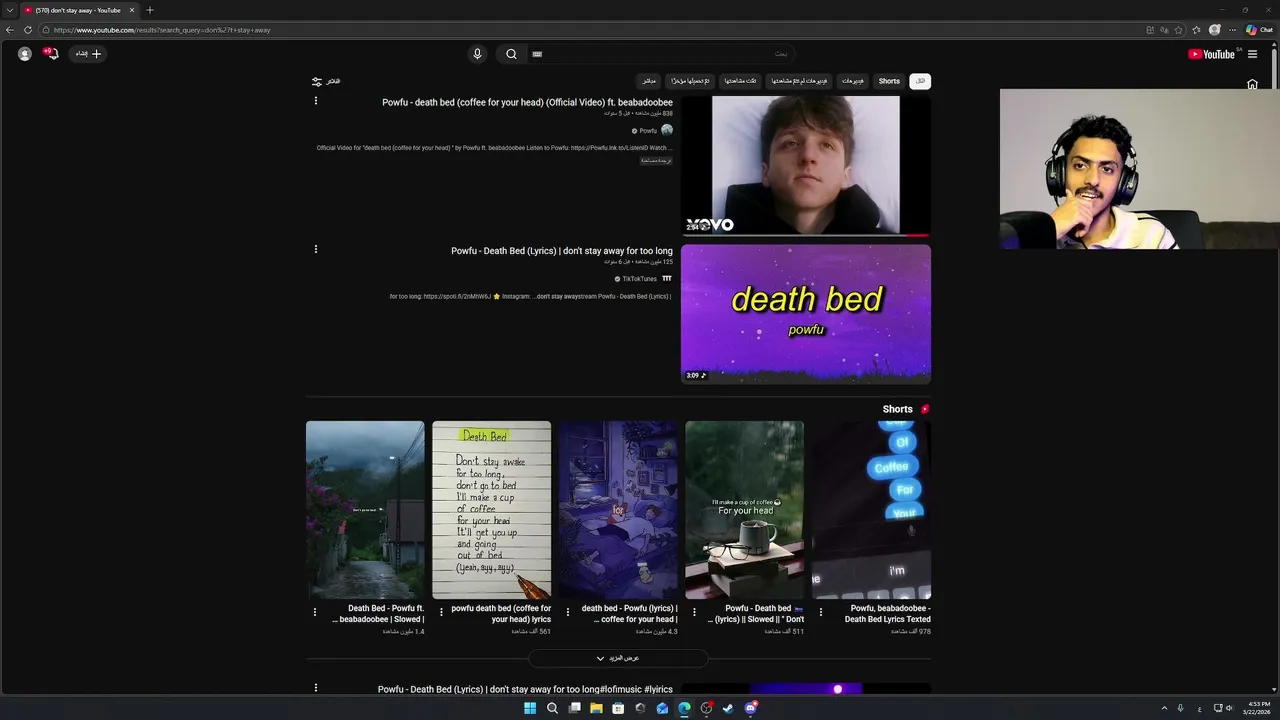Open menu for 'death bed - Powfu (lyrics)' Short
This screenshot has height=720, width=1280.
(x=568, y=612)
